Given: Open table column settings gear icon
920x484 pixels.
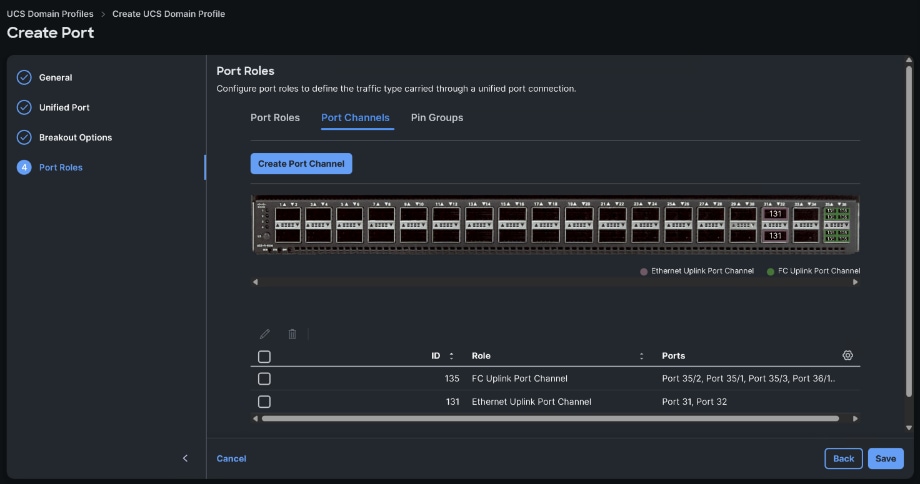Looking at the screenshot, I should click(847, 355).
